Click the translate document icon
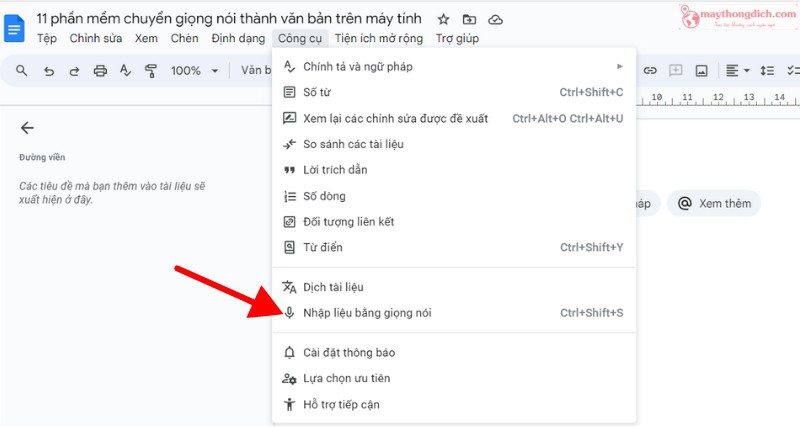 [x=289, y=287]
